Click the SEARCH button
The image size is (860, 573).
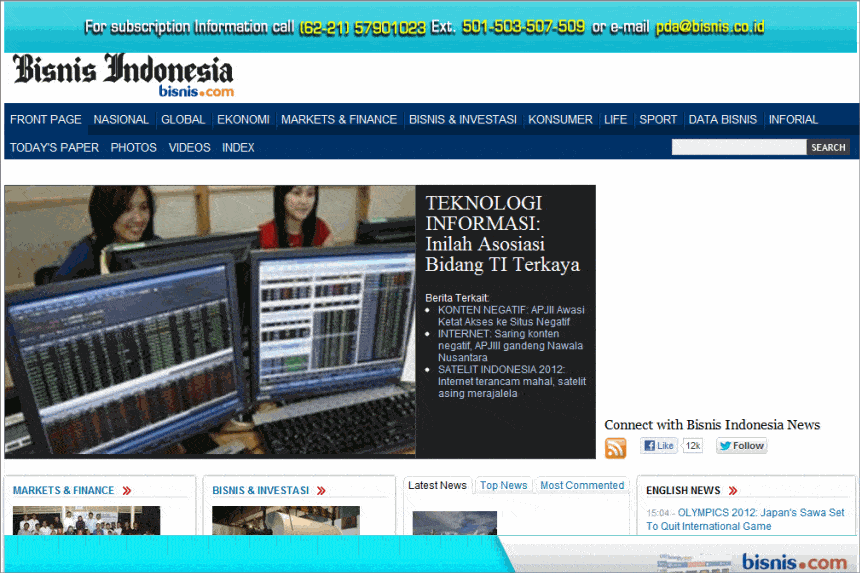[x=828, y=147]
